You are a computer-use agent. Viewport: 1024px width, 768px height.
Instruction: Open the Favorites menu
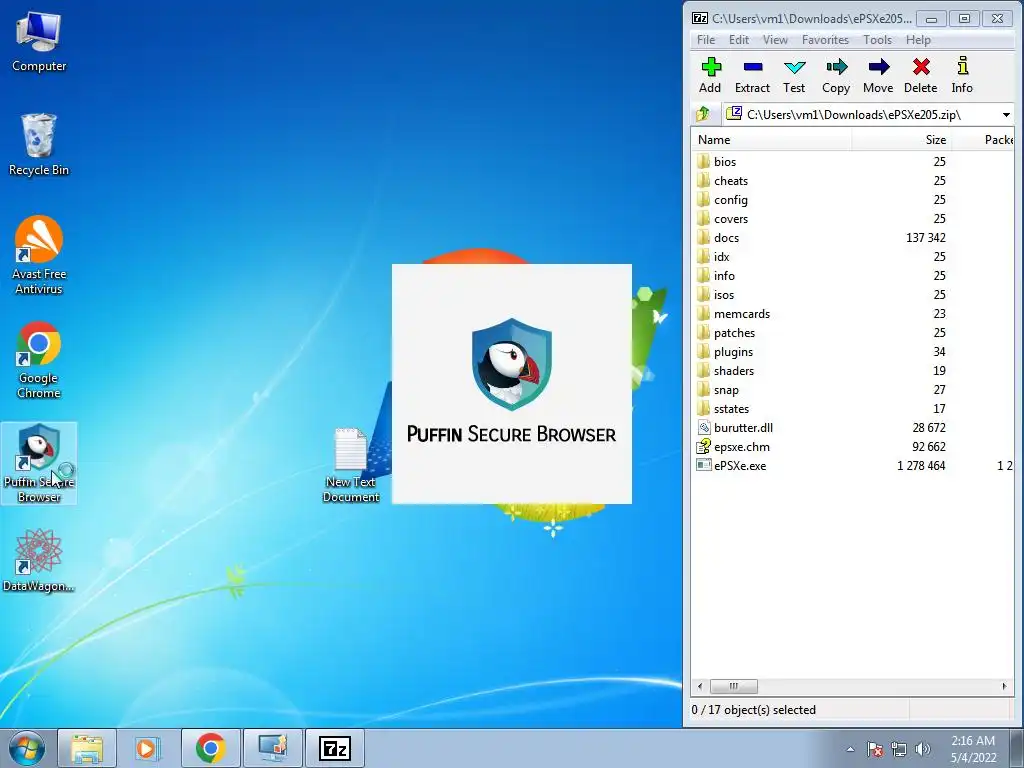(825, 40)
